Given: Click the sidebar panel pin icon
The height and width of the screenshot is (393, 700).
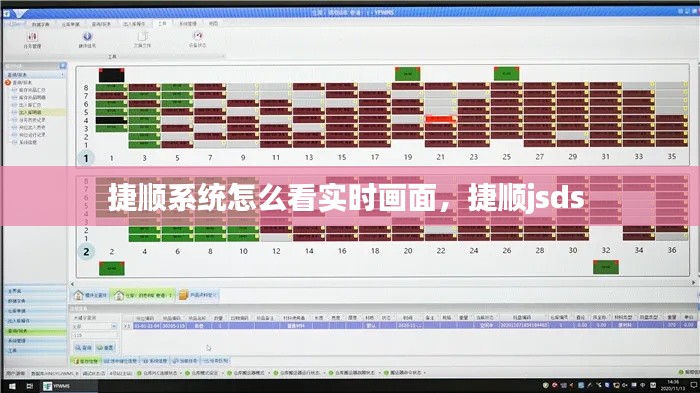Looking at the screenshot, I should tap(63, 66).
